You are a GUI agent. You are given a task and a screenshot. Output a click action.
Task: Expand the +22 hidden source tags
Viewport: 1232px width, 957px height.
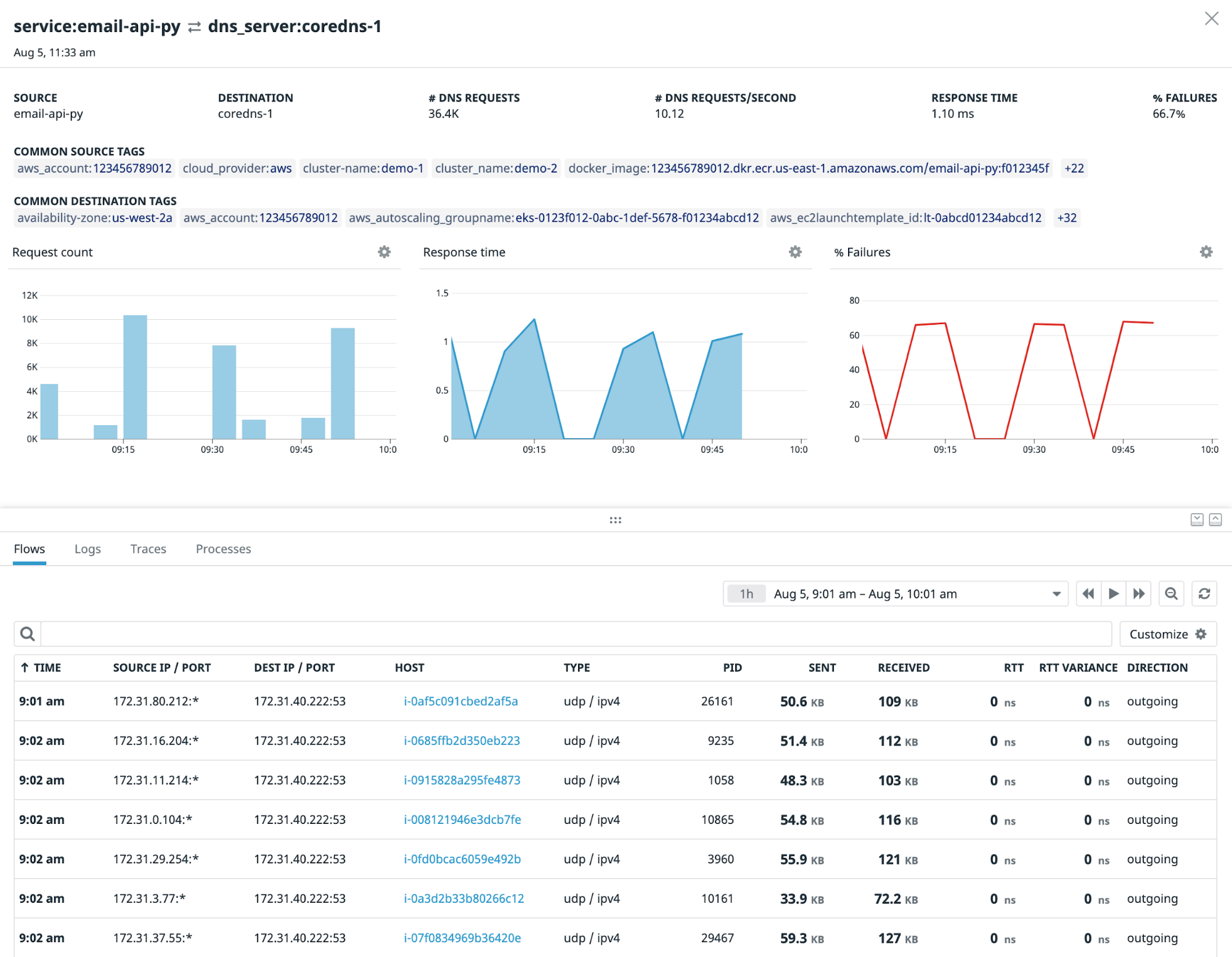[x=1074, y=168]
